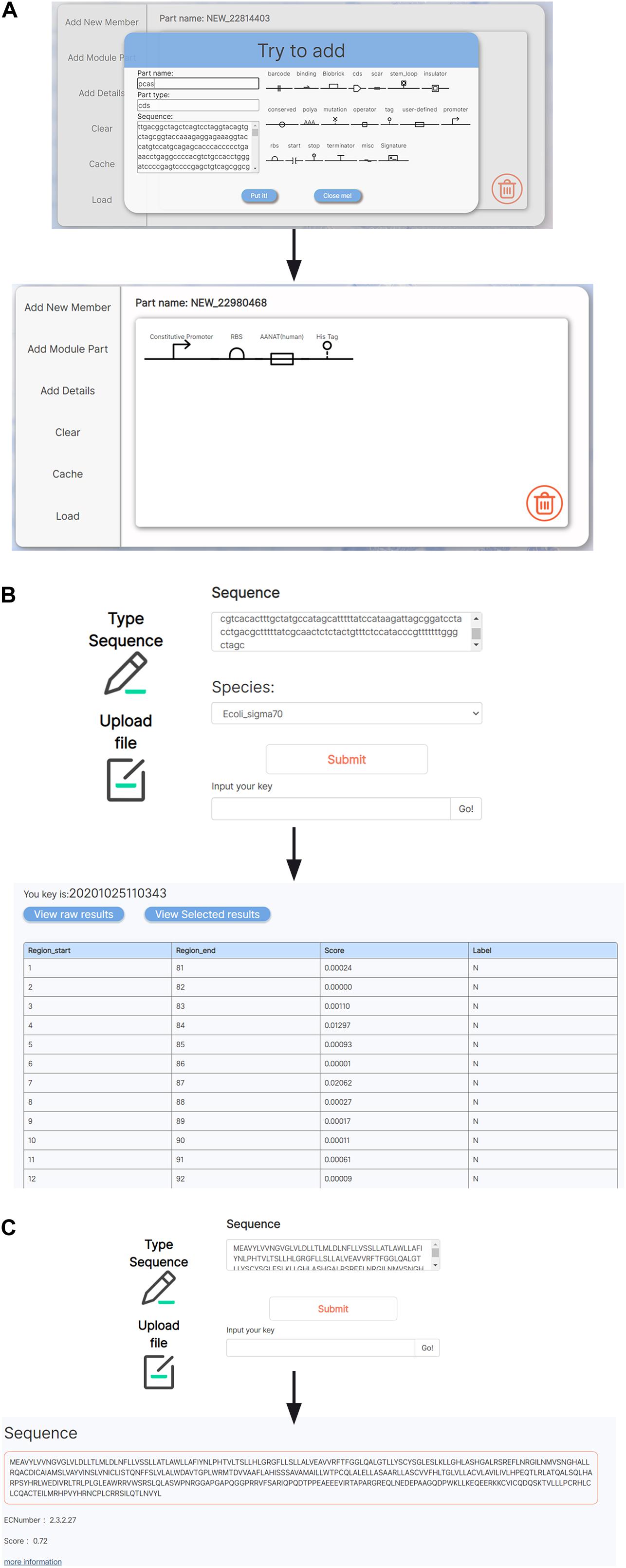The image size is (626, 1568).
Task: Click trash icon in NEW_22980468 canvas
Action: [x=544, y=503]
